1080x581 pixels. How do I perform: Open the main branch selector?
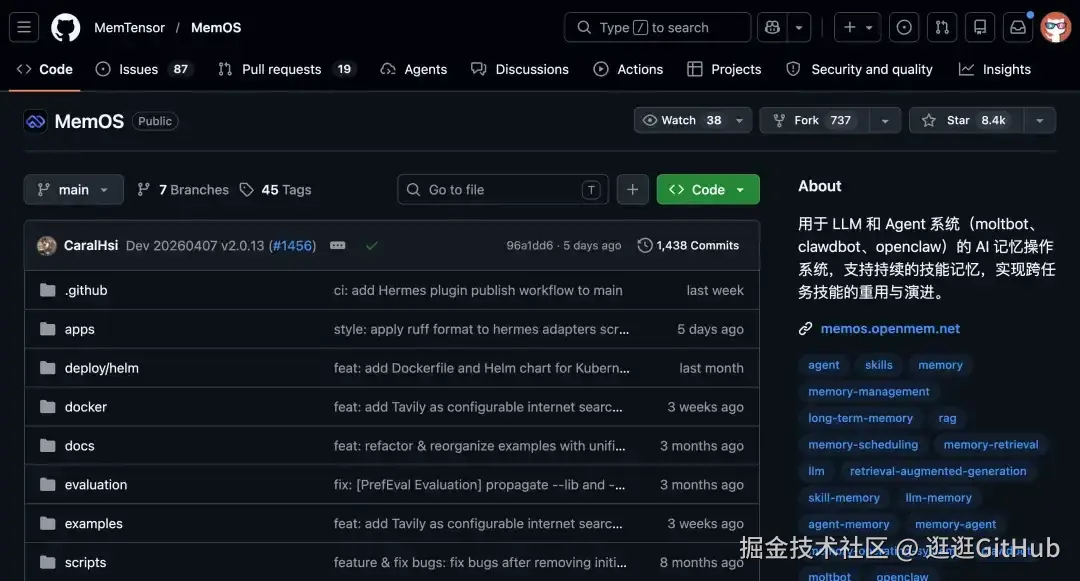pos(74,189)
